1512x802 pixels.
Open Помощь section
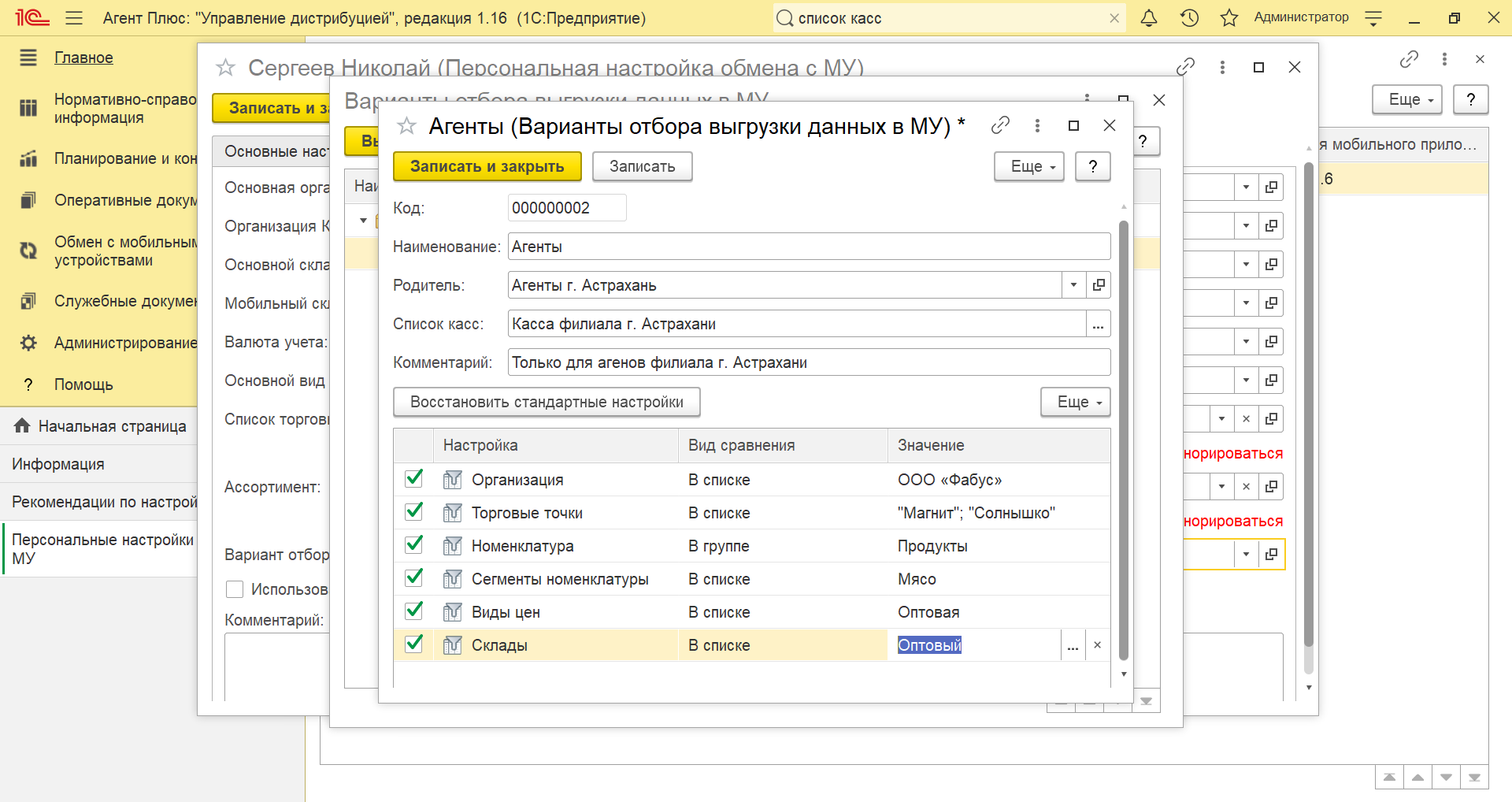83,384
